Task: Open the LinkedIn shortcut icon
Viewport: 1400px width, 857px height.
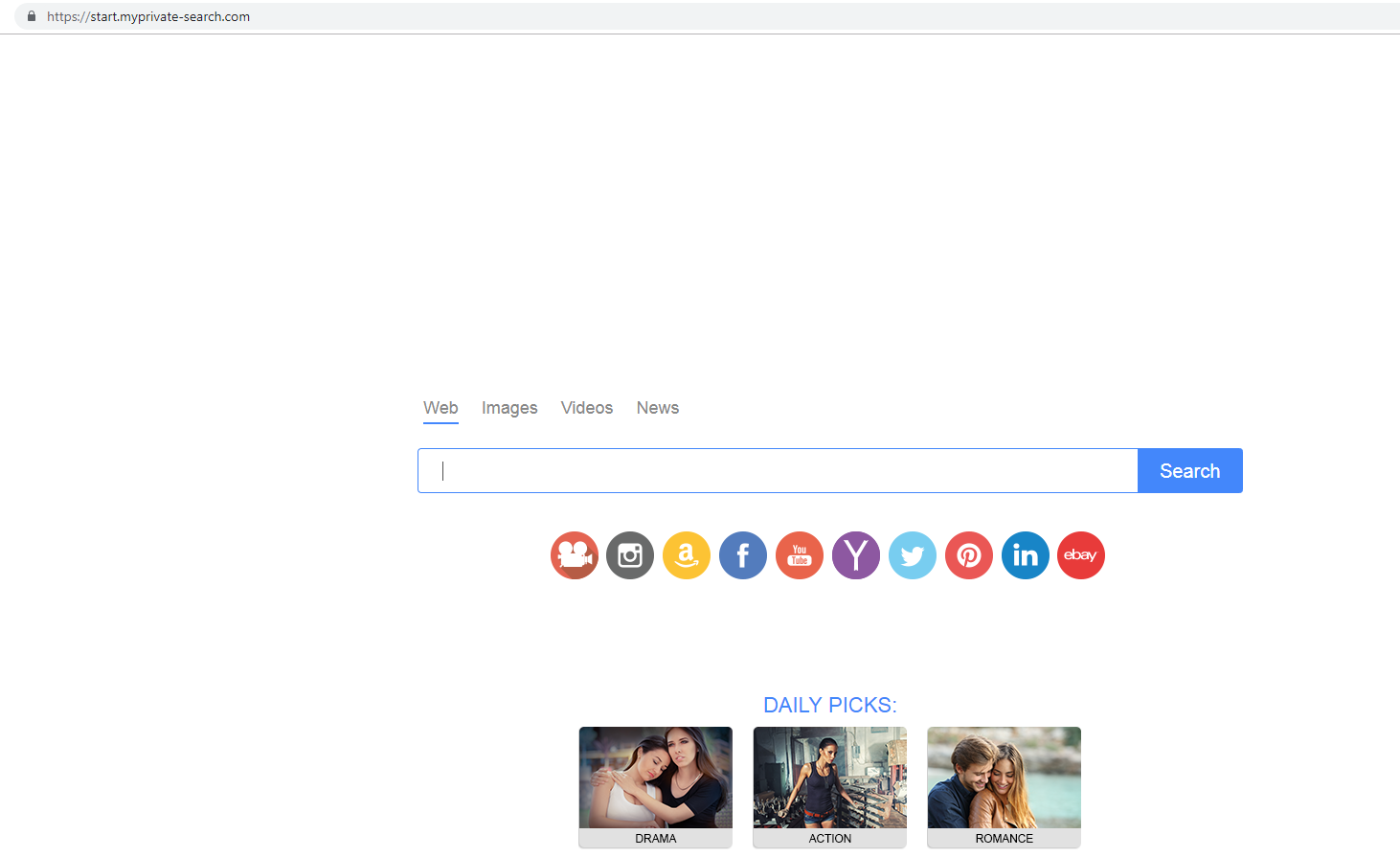Action: pos(1026,555)
